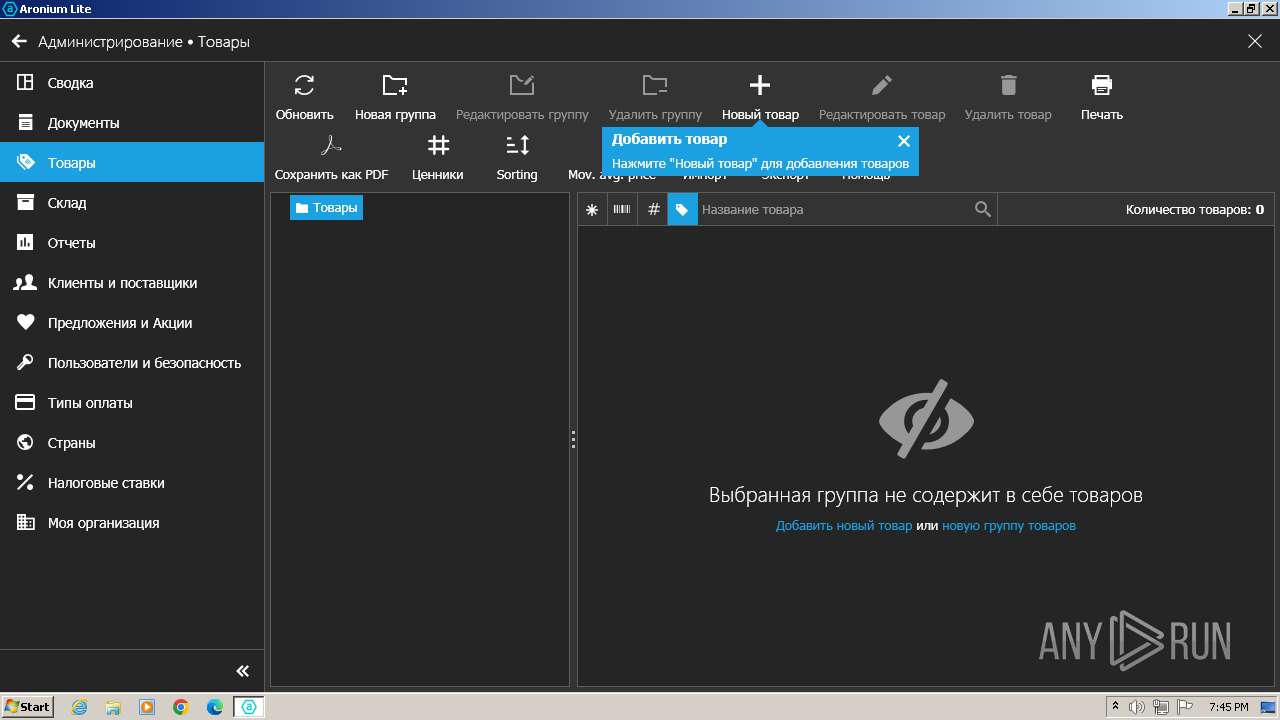1280x720 pixels.
Task: Collapse the sidebar with double chevron
Action: click(x=242, y=671)
